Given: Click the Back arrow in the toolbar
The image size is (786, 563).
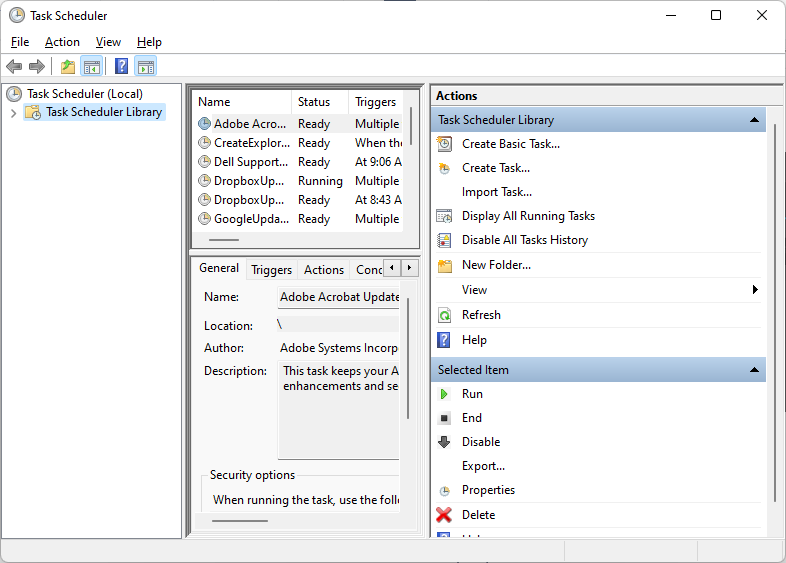Looking at the screenshot, I should point(14,67).
